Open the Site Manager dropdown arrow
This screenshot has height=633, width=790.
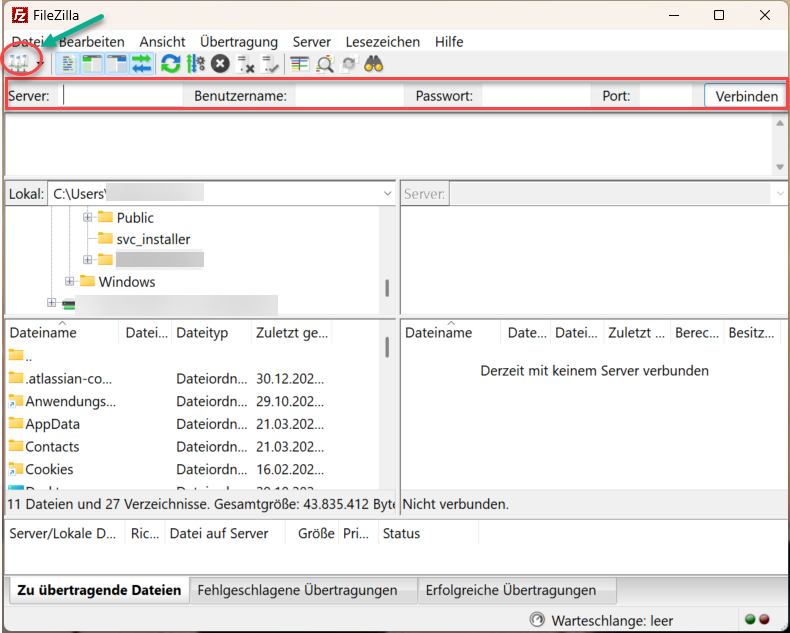tap(40, 64)
